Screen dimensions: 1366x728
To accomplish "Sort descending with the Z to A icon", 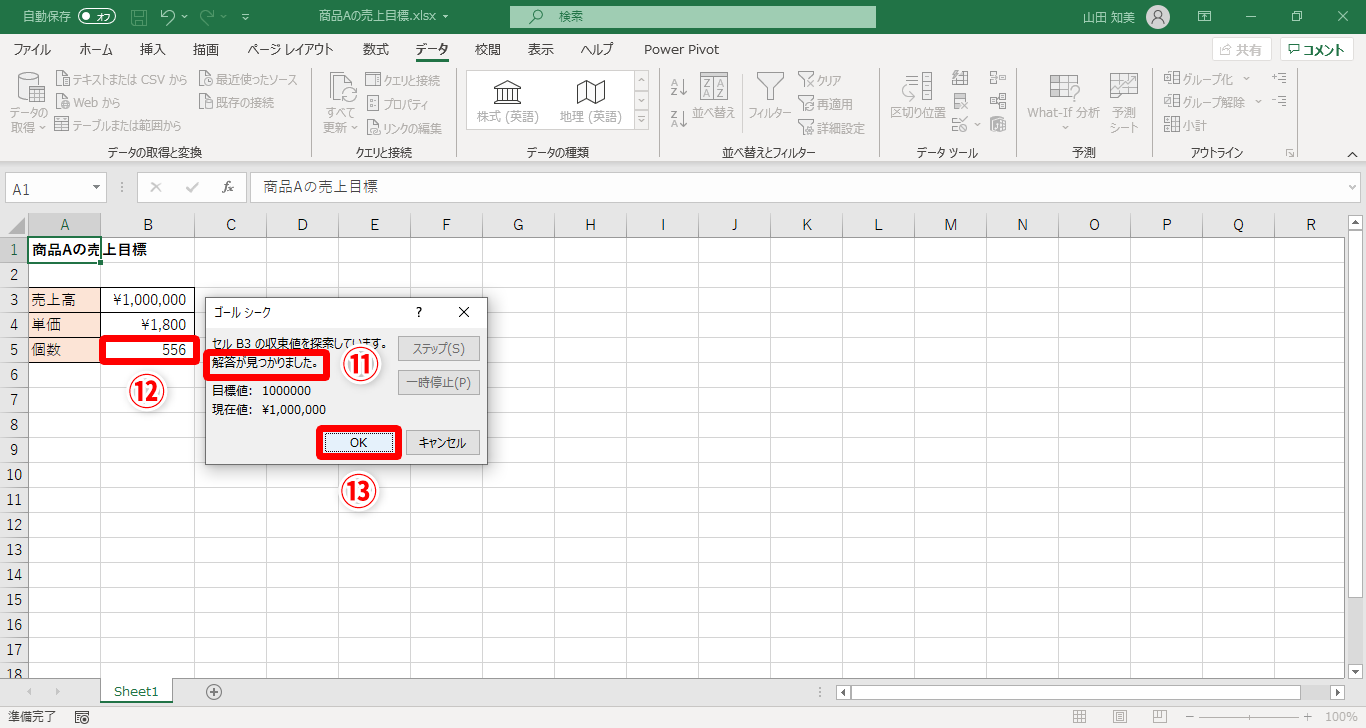I will (678, 118).
